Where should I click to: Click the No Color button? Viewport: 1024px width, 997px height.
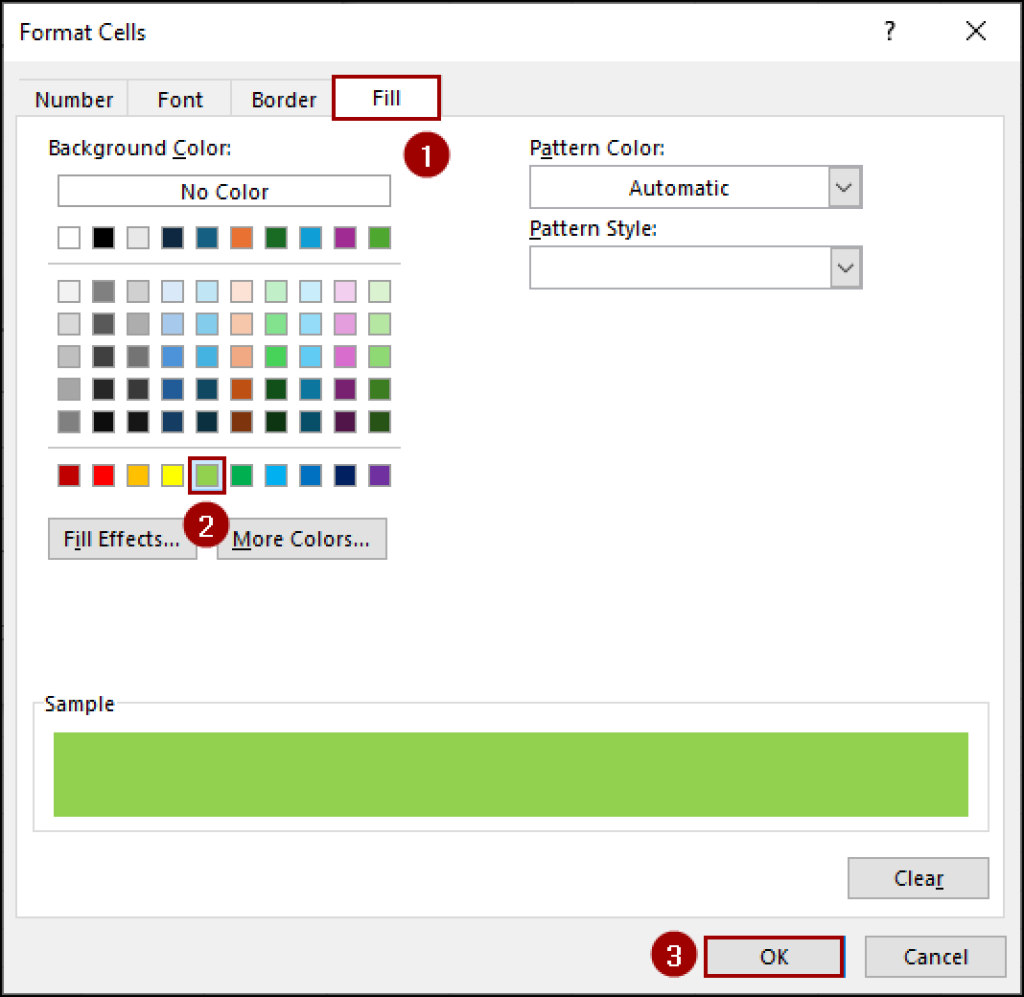[x=223, y=191]
